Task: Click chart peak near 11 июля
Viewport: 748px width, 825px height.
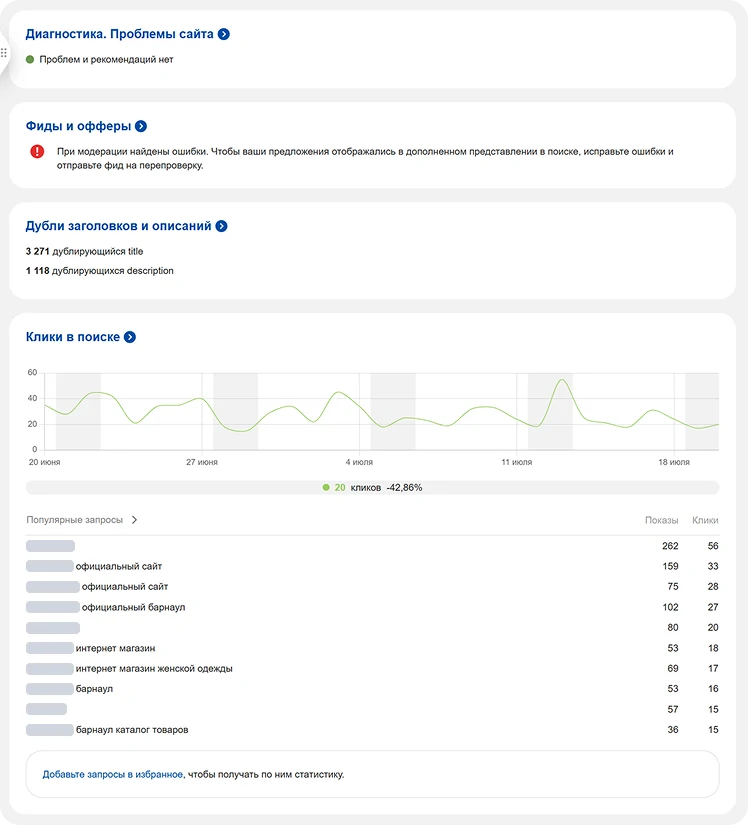Action: tap(562, 380)
